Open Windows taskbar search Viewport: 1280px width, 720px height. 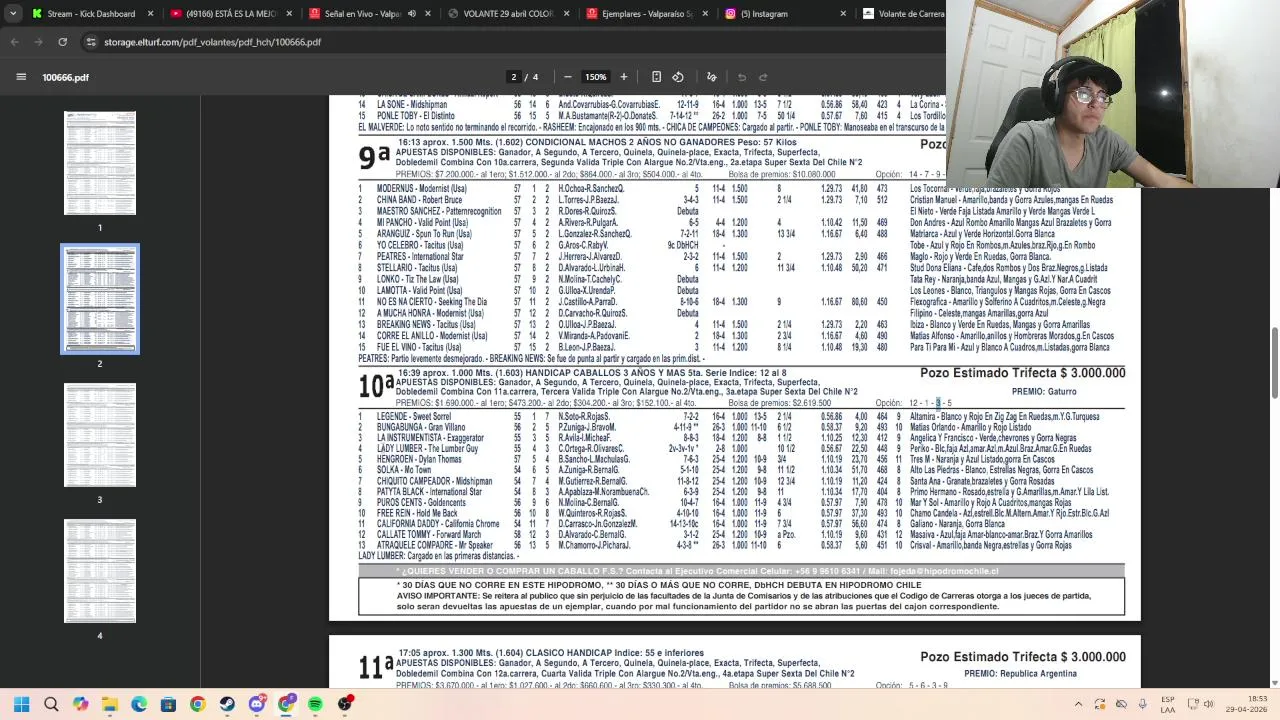51,704
